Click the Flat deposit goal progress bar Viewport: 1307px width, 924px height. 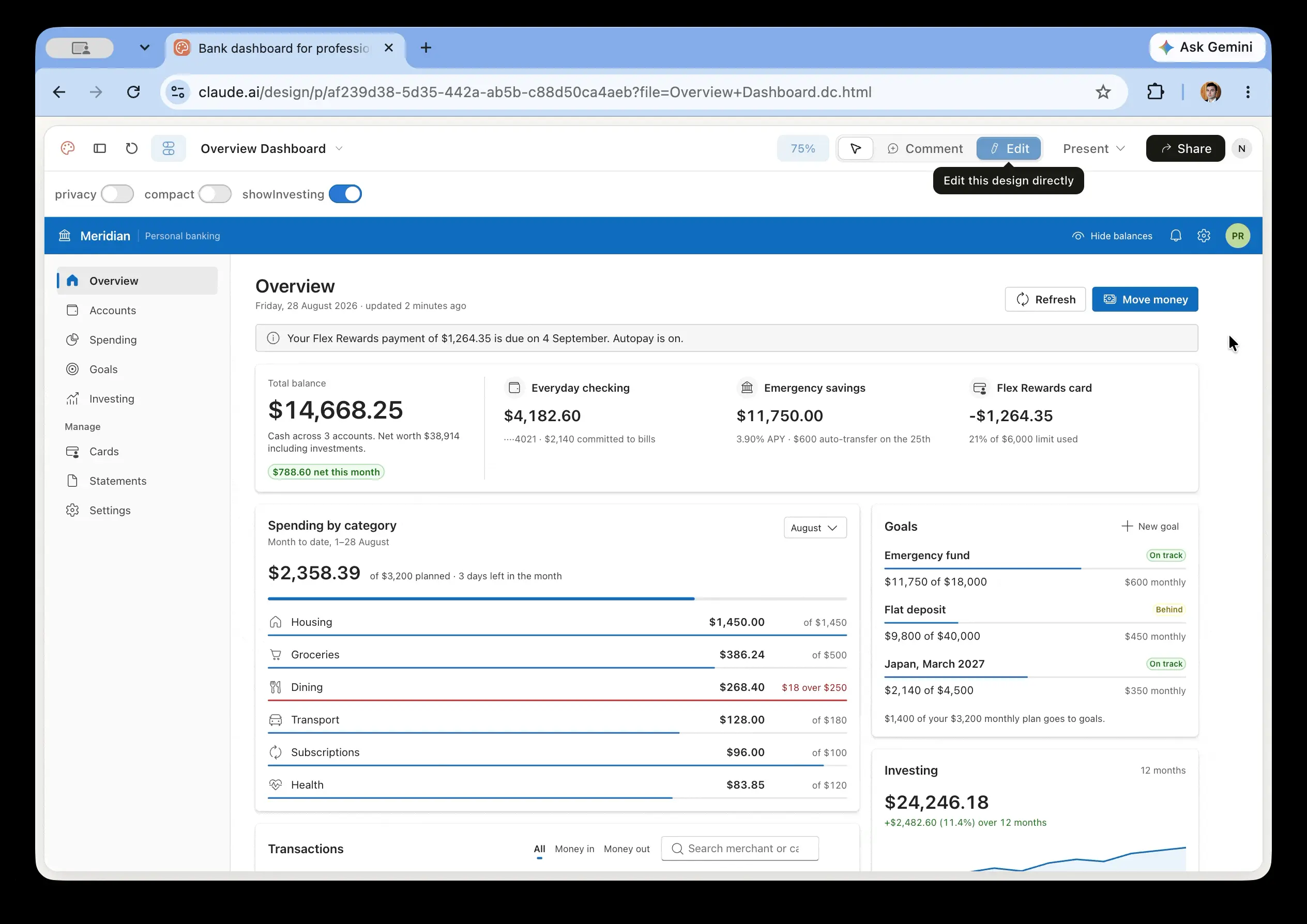pos(1035,622)
